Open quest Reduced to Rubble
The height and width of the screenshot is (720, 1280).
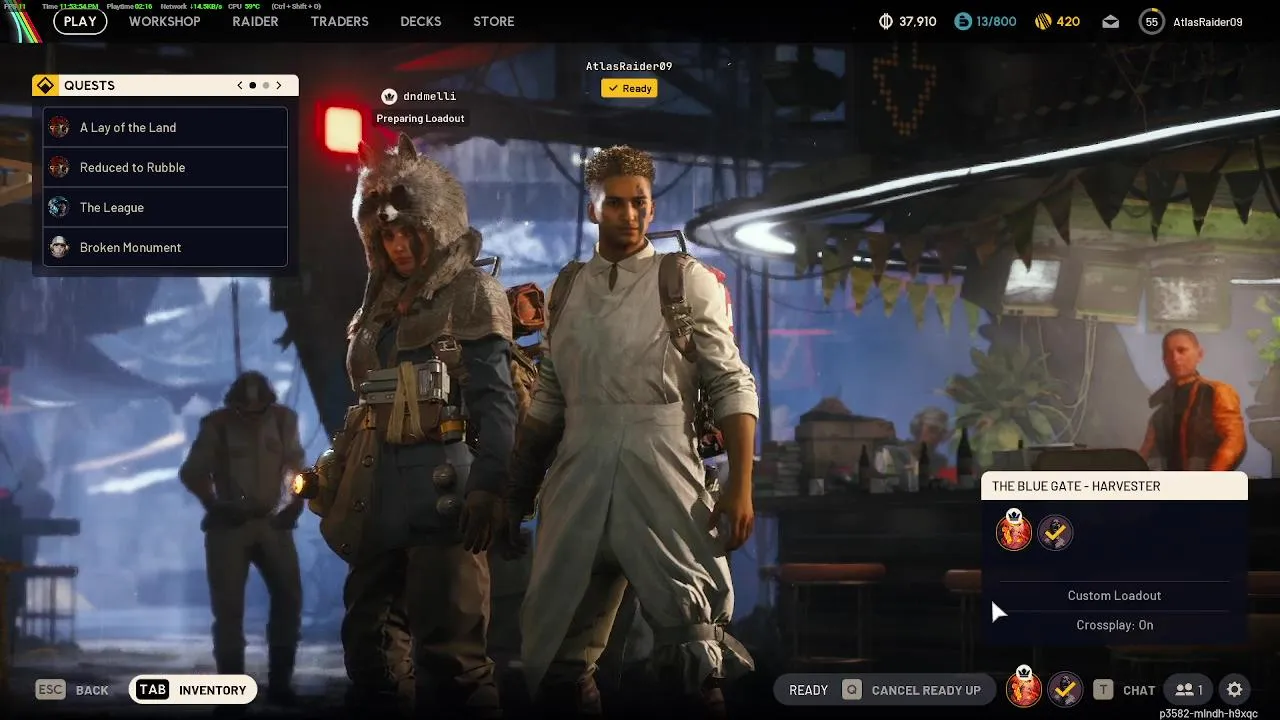(165, 167)
